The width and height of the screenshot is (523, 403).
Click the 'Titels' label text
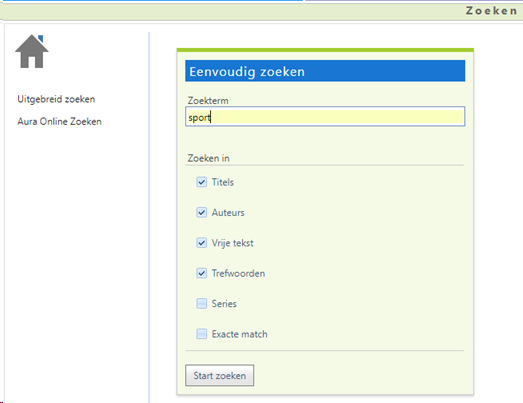223,182
